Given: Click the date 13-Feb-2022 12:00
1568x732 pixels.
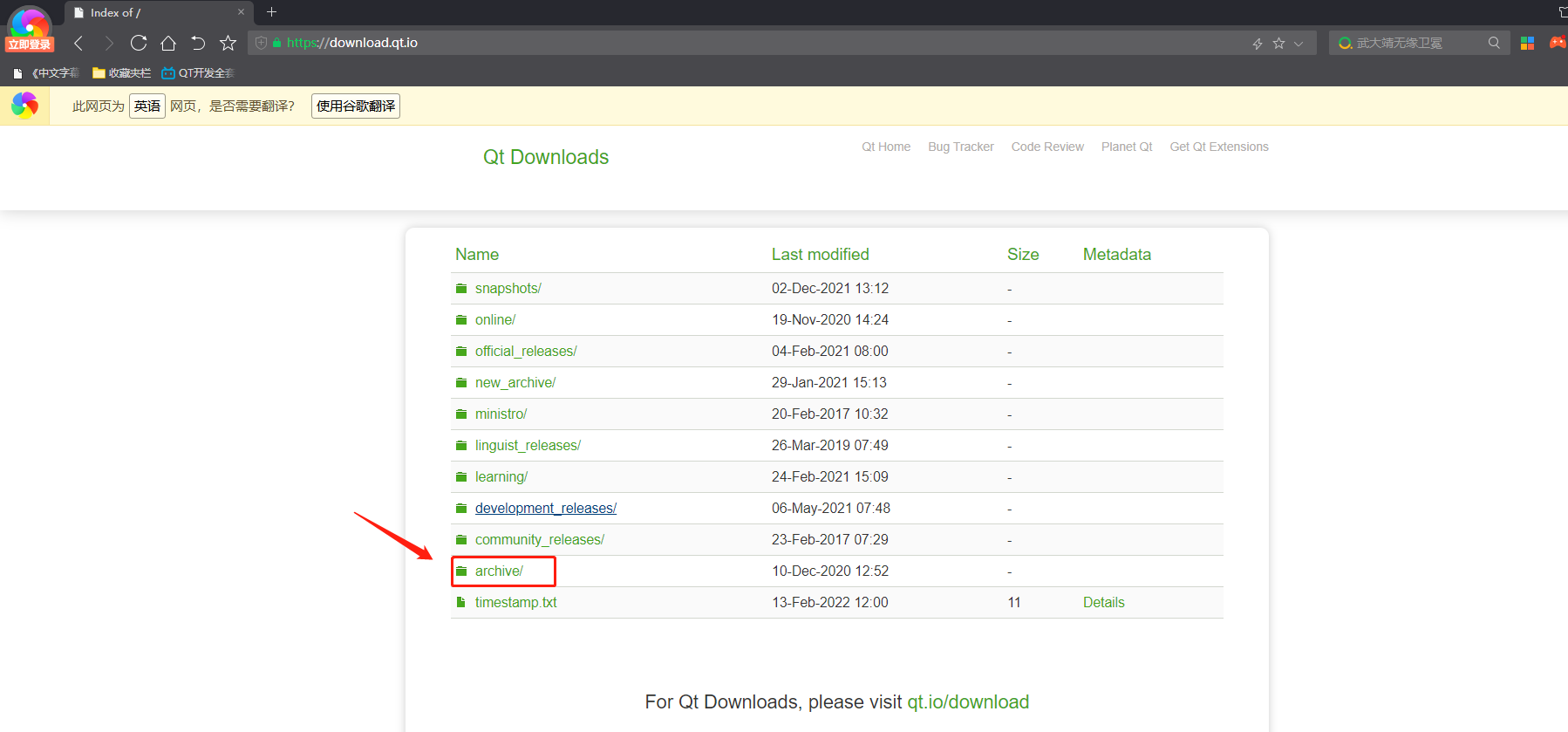Looking at the screenshot, I should coord(830,603).
